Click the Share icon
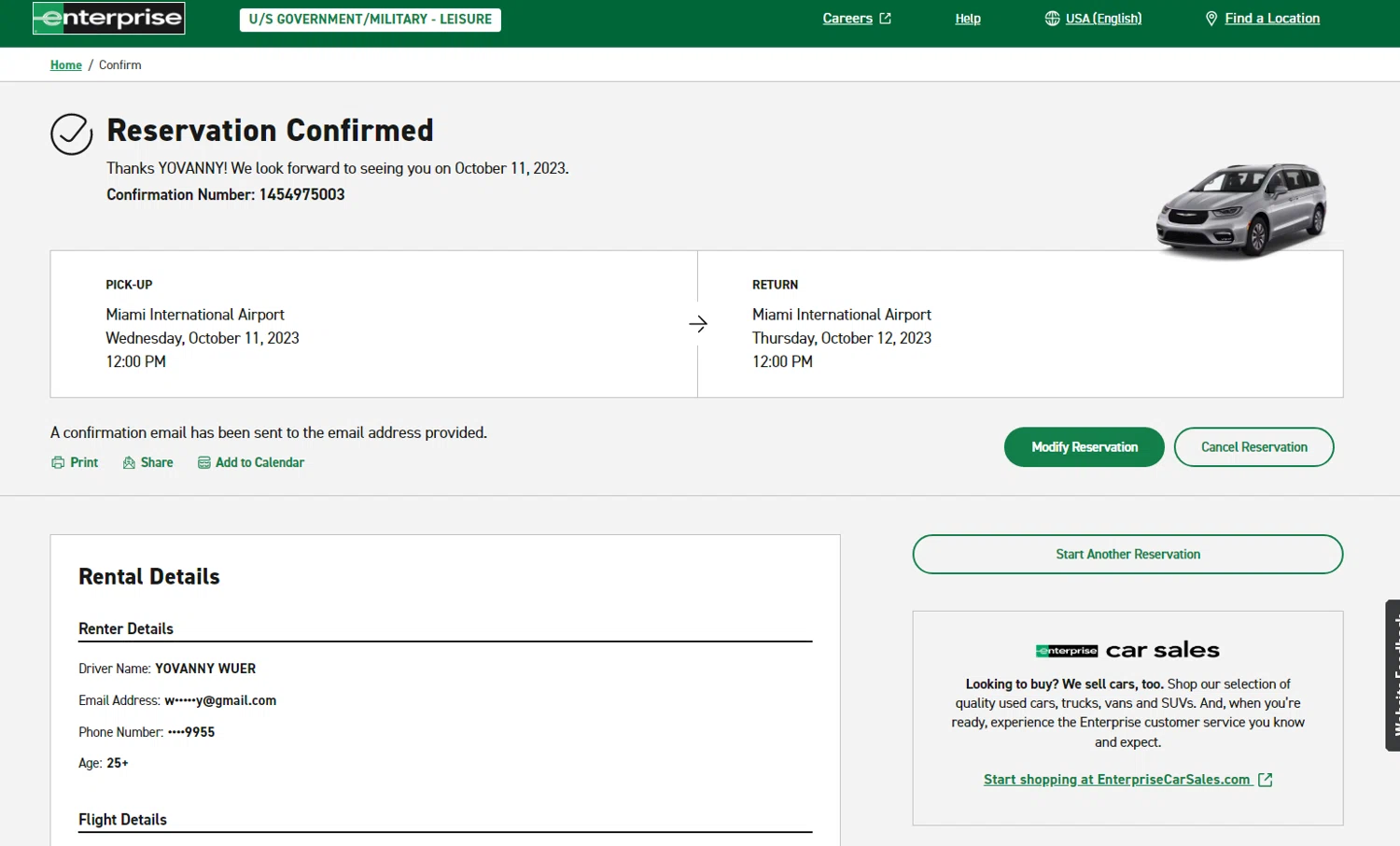Screen dimensions: 1400x846 (x=129, y=462)
